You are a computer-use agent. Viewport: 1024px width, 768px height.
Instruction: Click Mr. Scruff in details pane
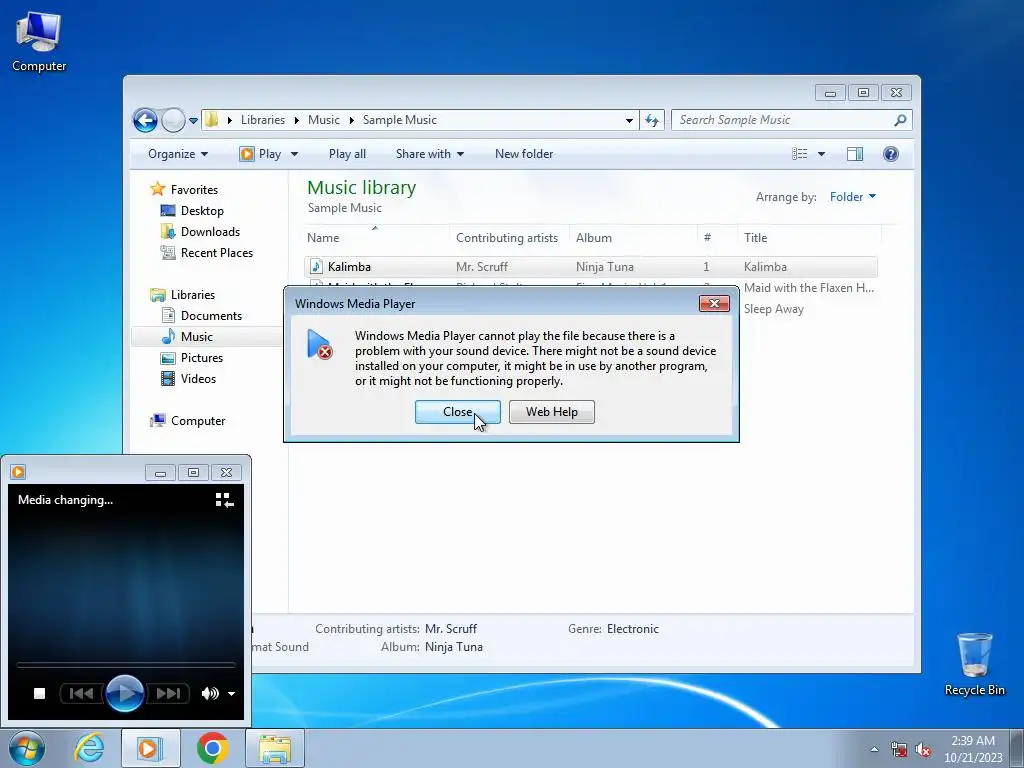(451, 629)
